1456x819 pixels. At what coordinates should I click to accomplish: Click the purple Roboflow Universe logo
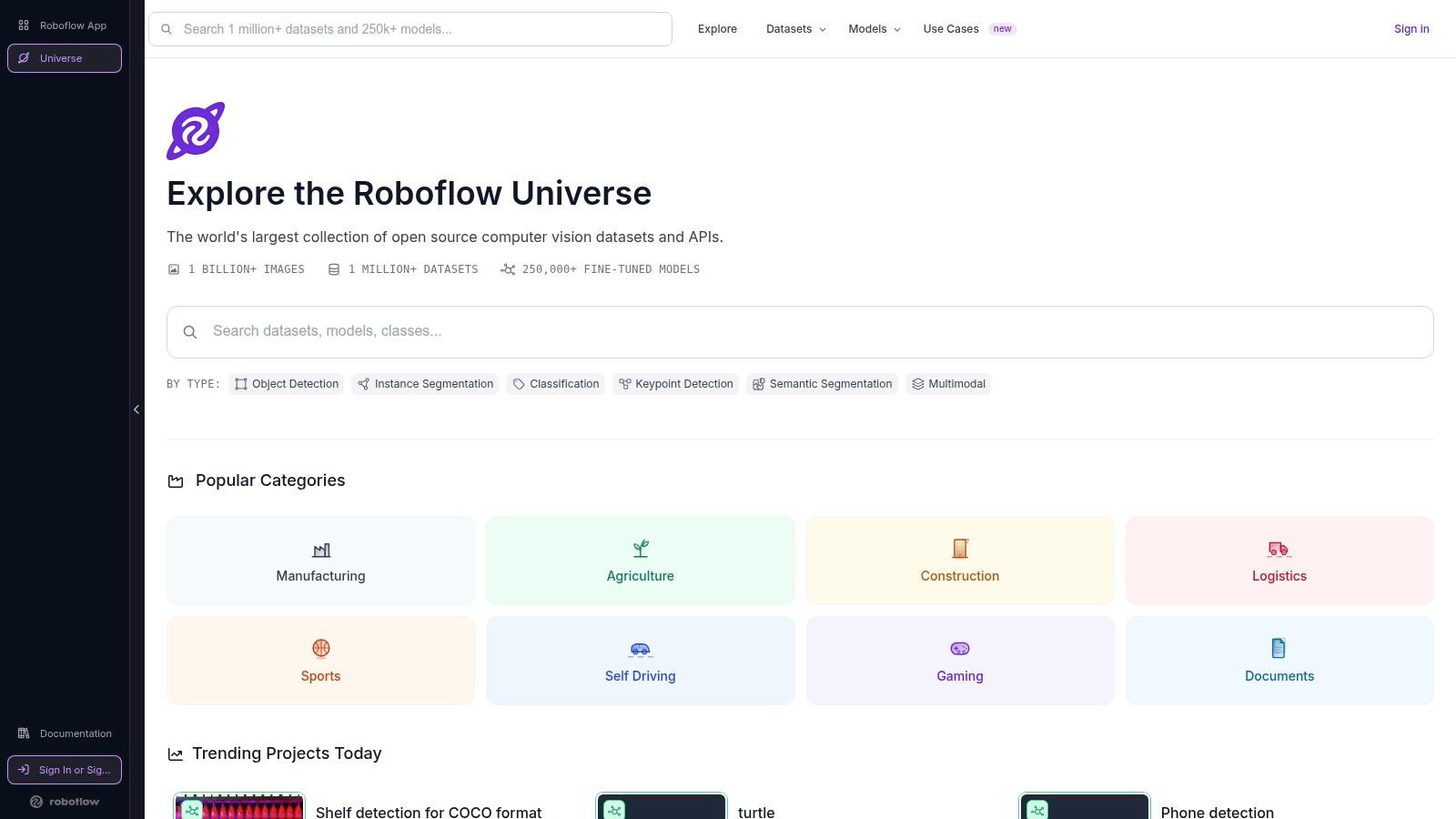tap(196, 131)
